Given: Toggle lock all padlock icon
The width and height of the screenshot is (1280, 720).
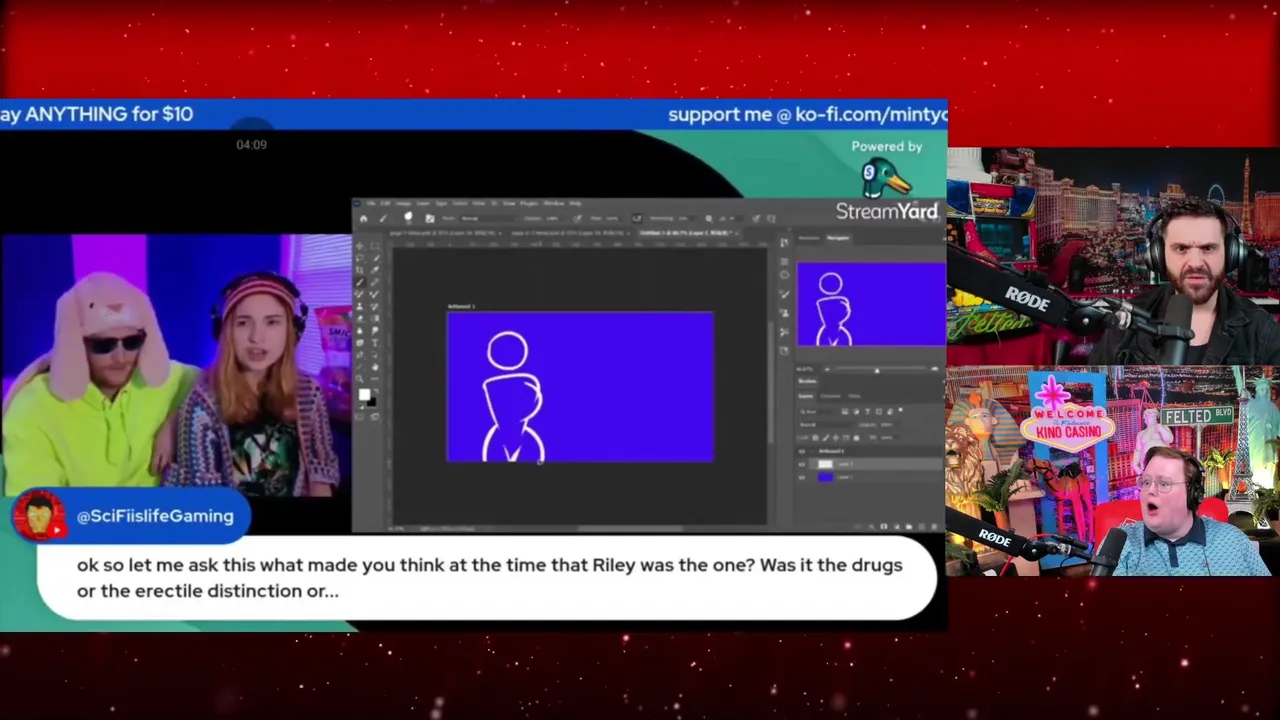Looking at the screenshot, I should click(x=856, y=438).
